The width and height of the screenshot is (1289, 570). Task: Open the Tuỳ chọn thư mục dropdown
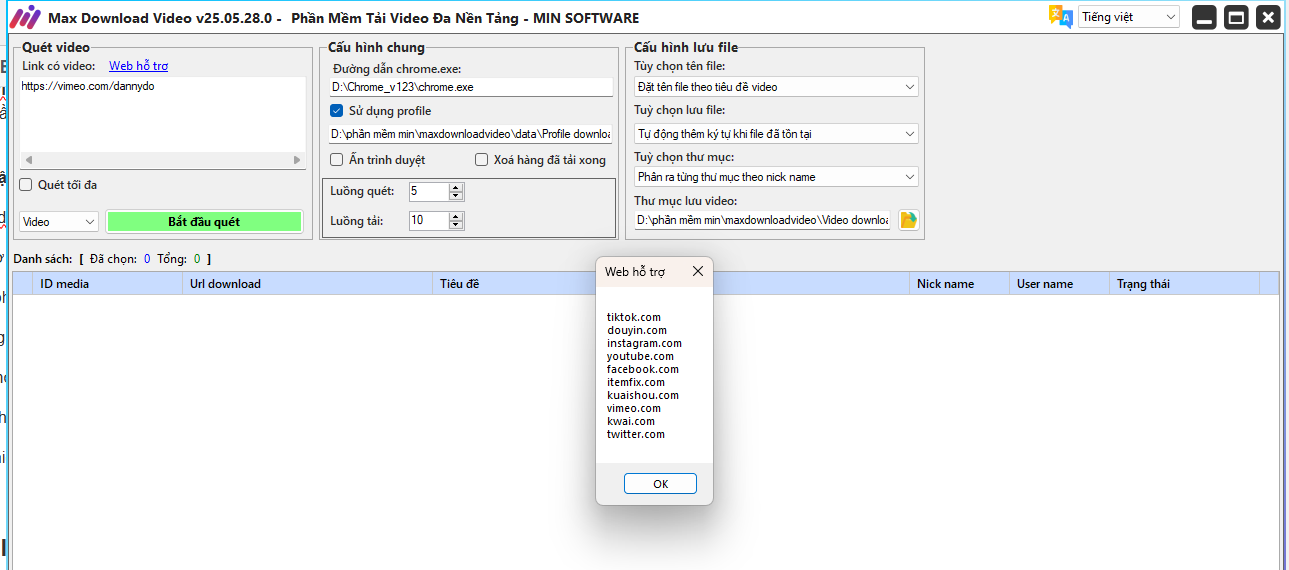(x=776, y=177)
